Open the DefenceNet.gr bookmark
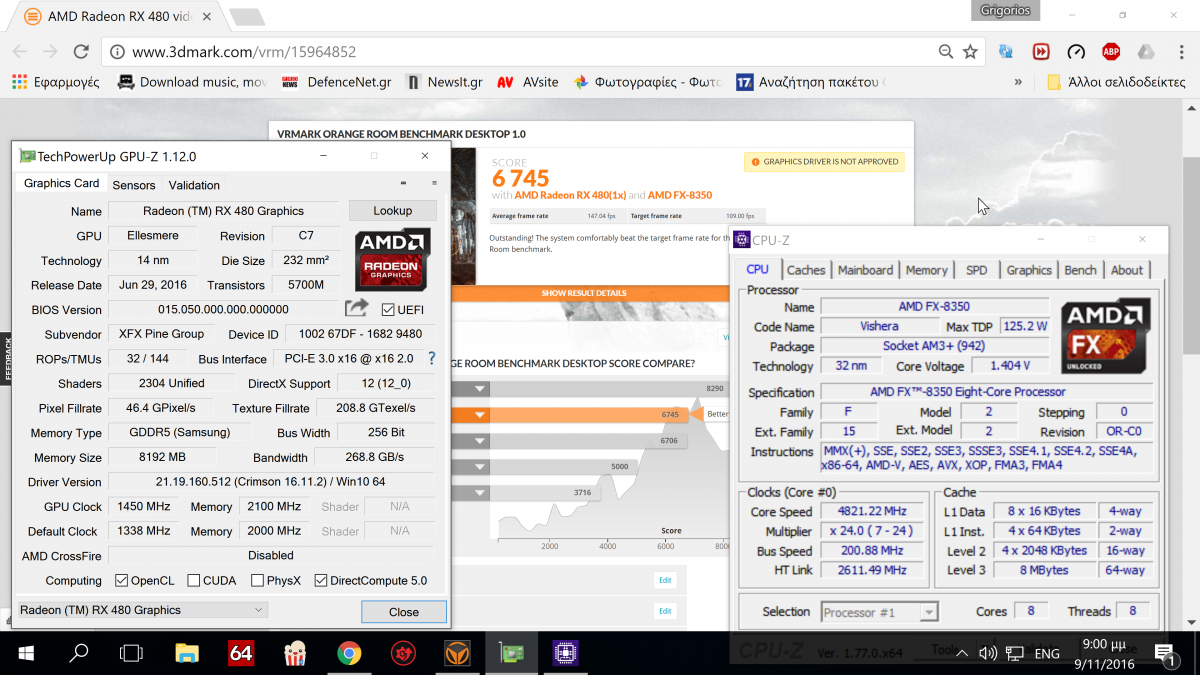This screenshot has width=1200, height=675. pyautogui.click(x=337, y=82)
